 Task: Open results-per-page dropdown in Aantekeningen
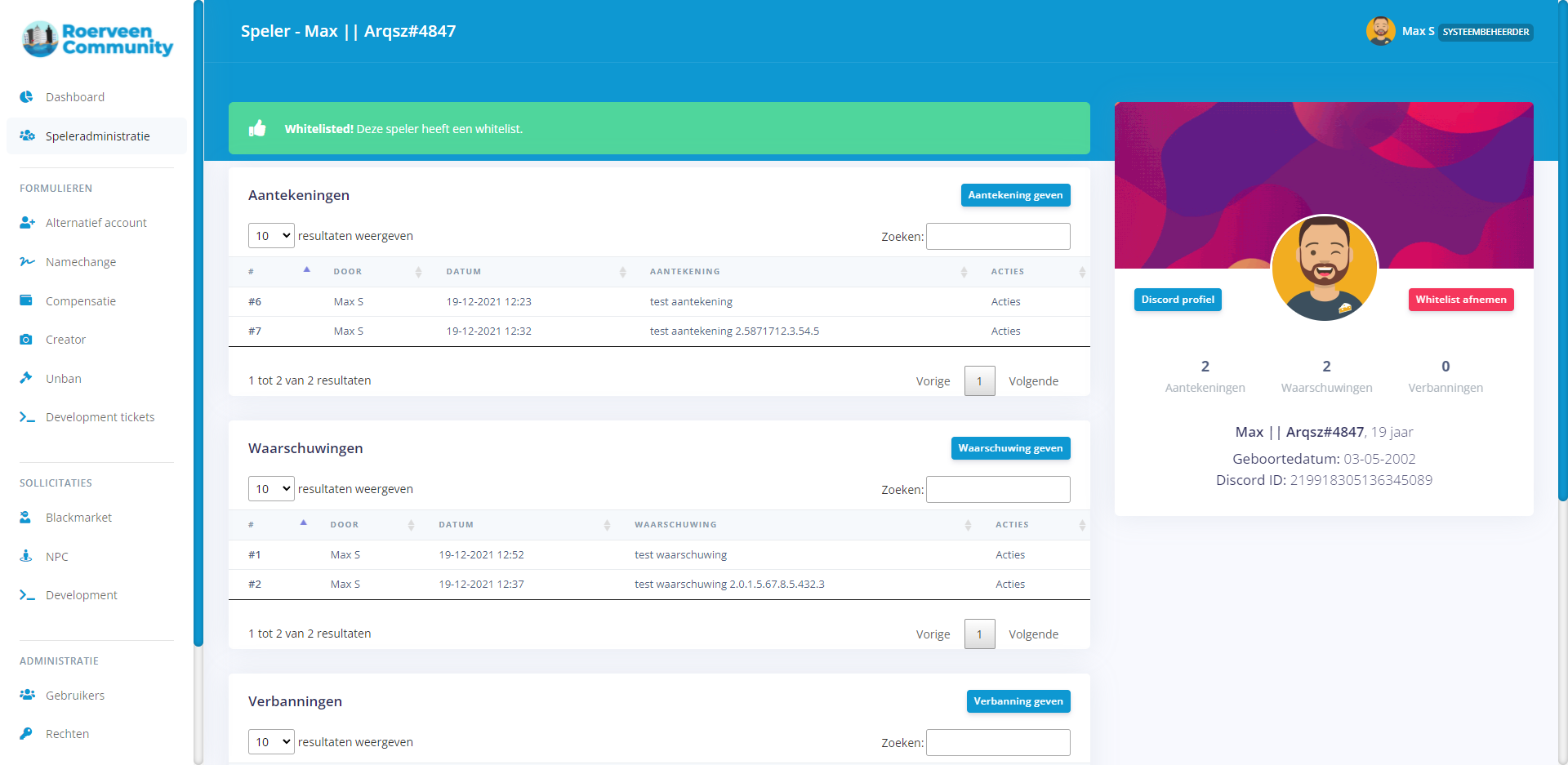click(271, 236)
